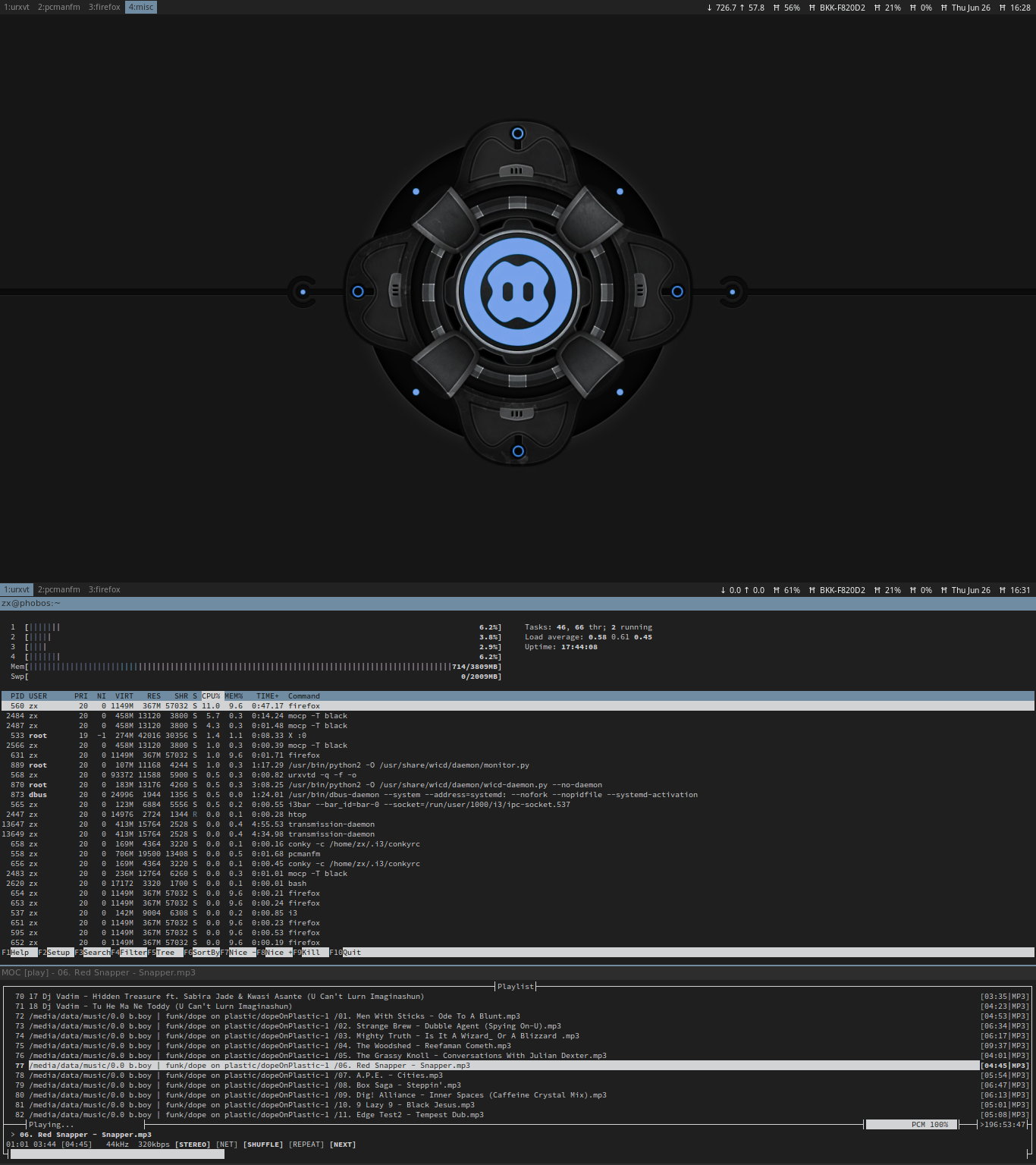The image size is (1036, 1165).
Task: Quit htop with F10
Action: tap(346, 953)
